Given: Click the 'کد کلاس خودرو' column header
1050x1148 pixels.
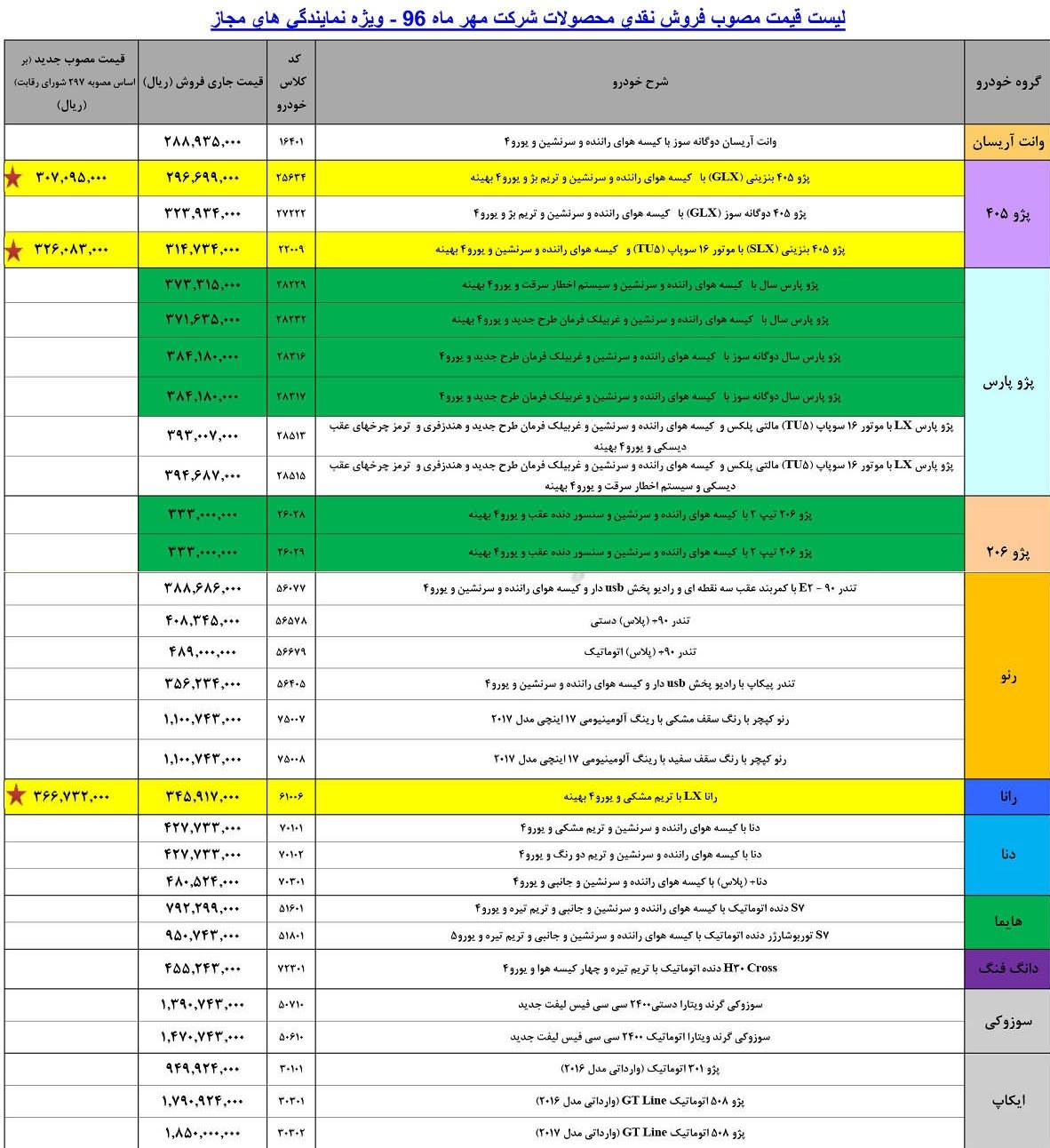Looking at the screenshot, I should [x=291, y=82].
